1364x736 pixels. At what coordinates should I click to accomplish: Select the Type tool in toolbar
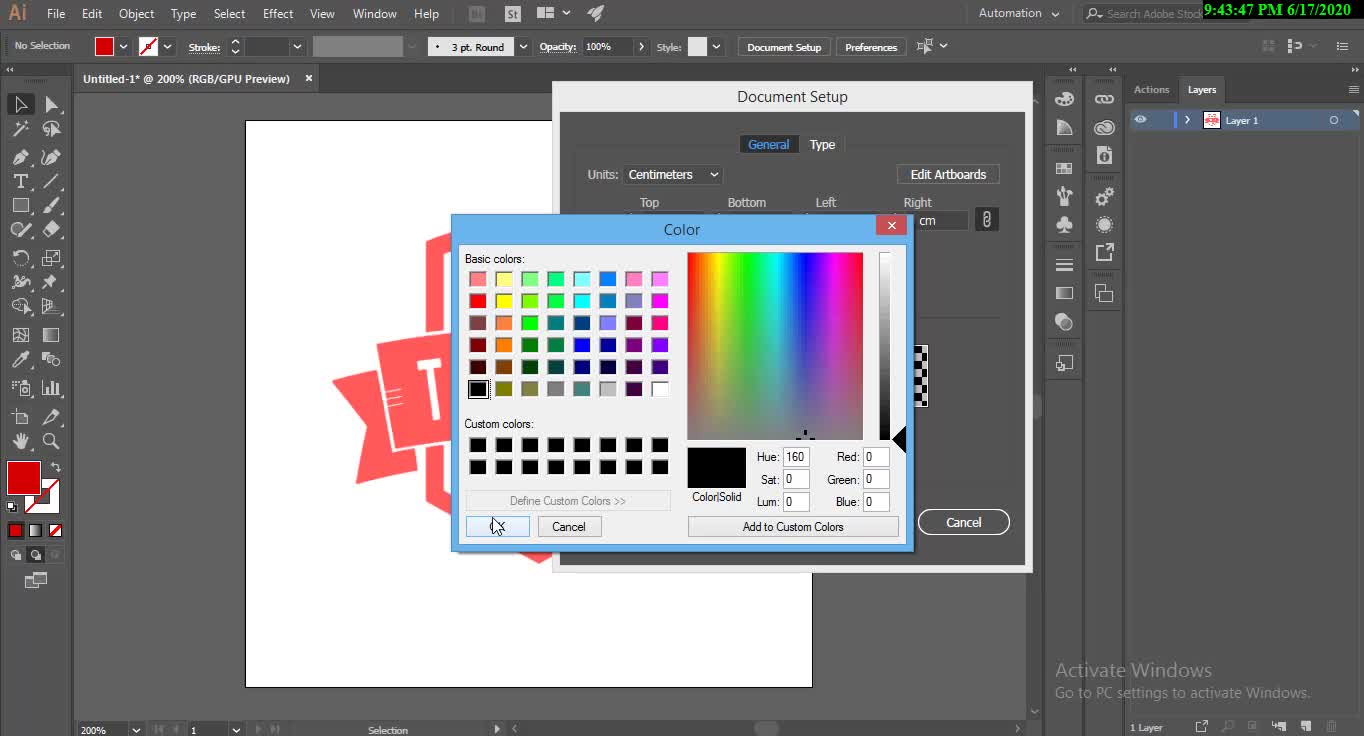click(20, 181)
